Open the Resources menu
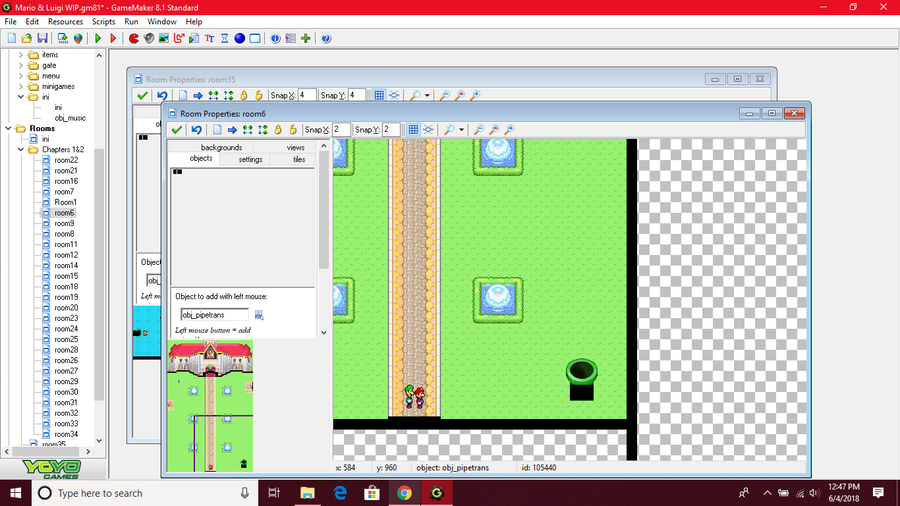This screenshot has height=506, width=900. [65, 21]
